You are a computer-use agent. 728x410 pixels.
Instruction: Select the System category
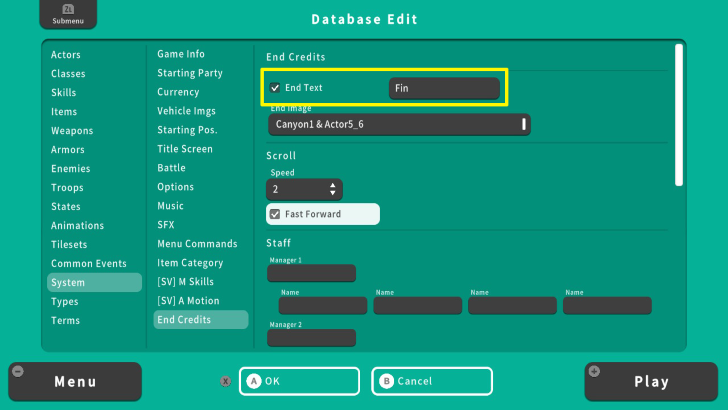[x=94, y=282]
